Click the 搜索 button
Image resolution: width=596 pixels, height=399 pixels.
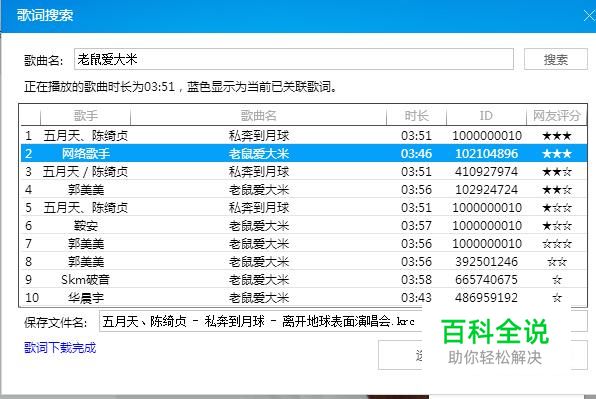[555, 59]
